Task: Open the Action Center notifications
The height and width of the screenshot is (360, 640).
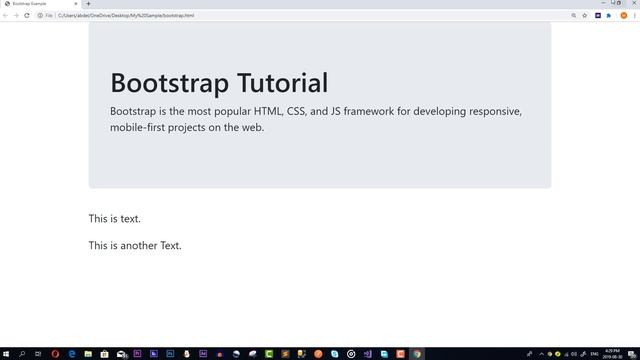Action: click(631, 354)
